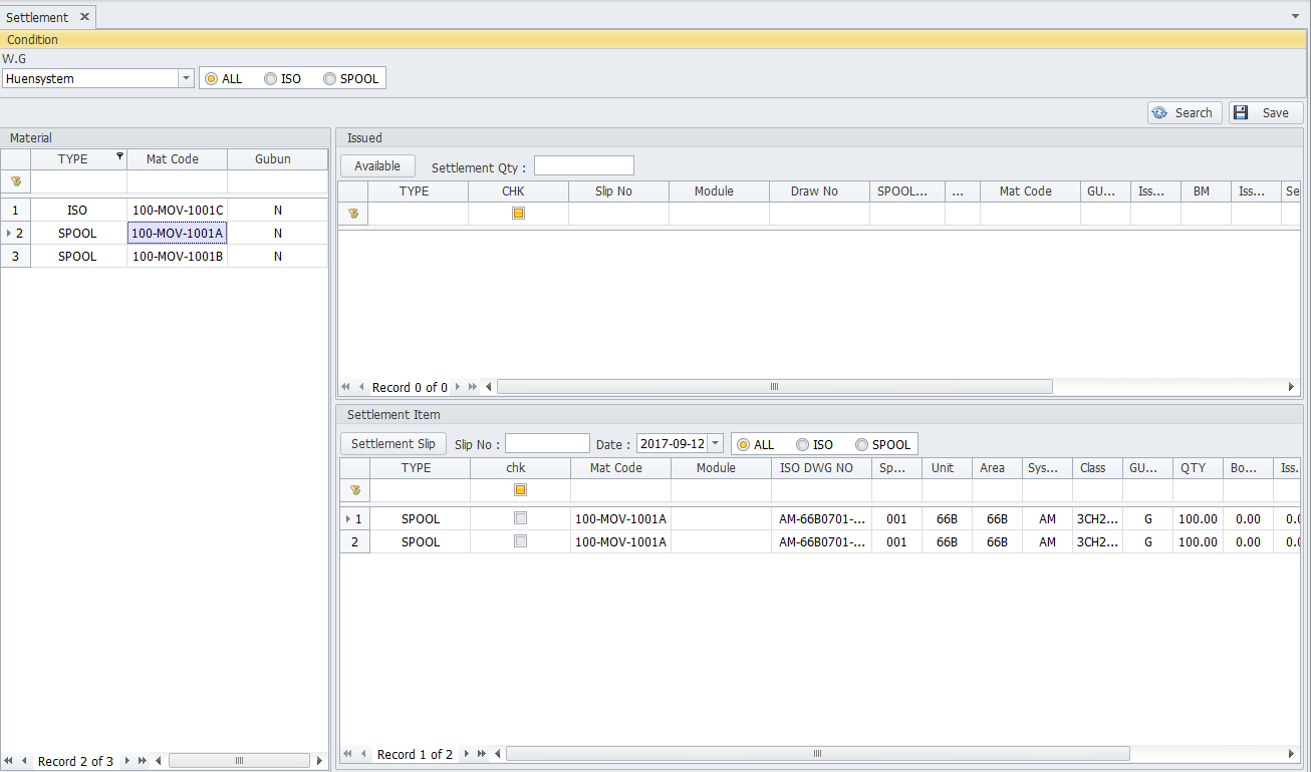Click the Search refresh icon button
This screenshot has height=772, width=1311.
coord(1160,113)
